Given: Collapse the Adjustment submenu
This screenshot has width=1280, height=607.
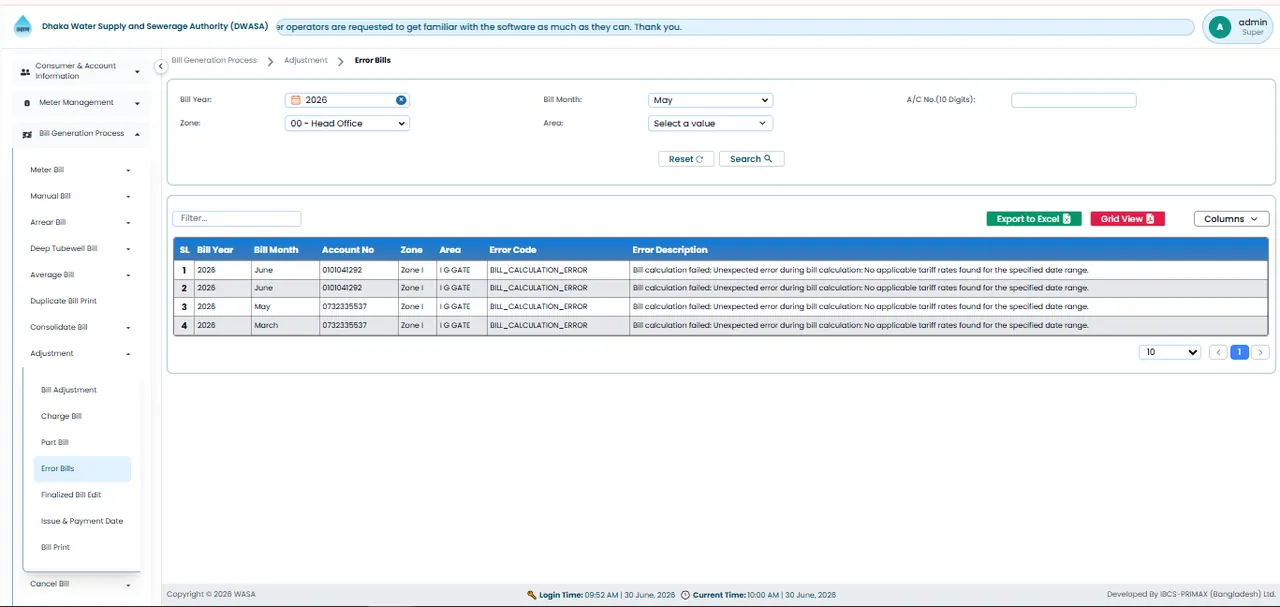Looking at the screenshot, I should 81,353.
